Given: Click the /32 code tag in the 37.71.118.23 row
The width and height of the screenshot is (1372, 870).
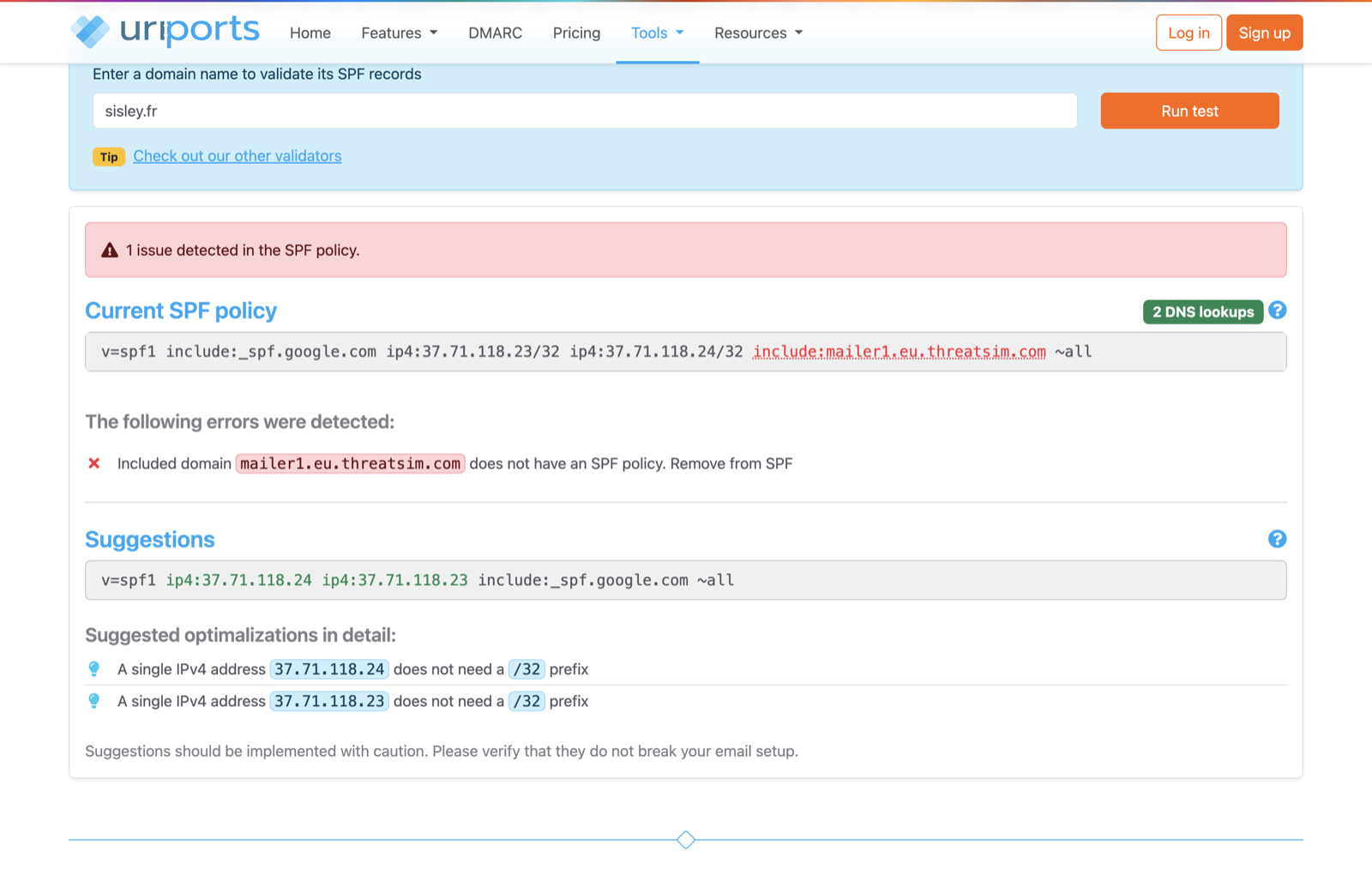Looking at the screenshot, I should tap(527, 701).
